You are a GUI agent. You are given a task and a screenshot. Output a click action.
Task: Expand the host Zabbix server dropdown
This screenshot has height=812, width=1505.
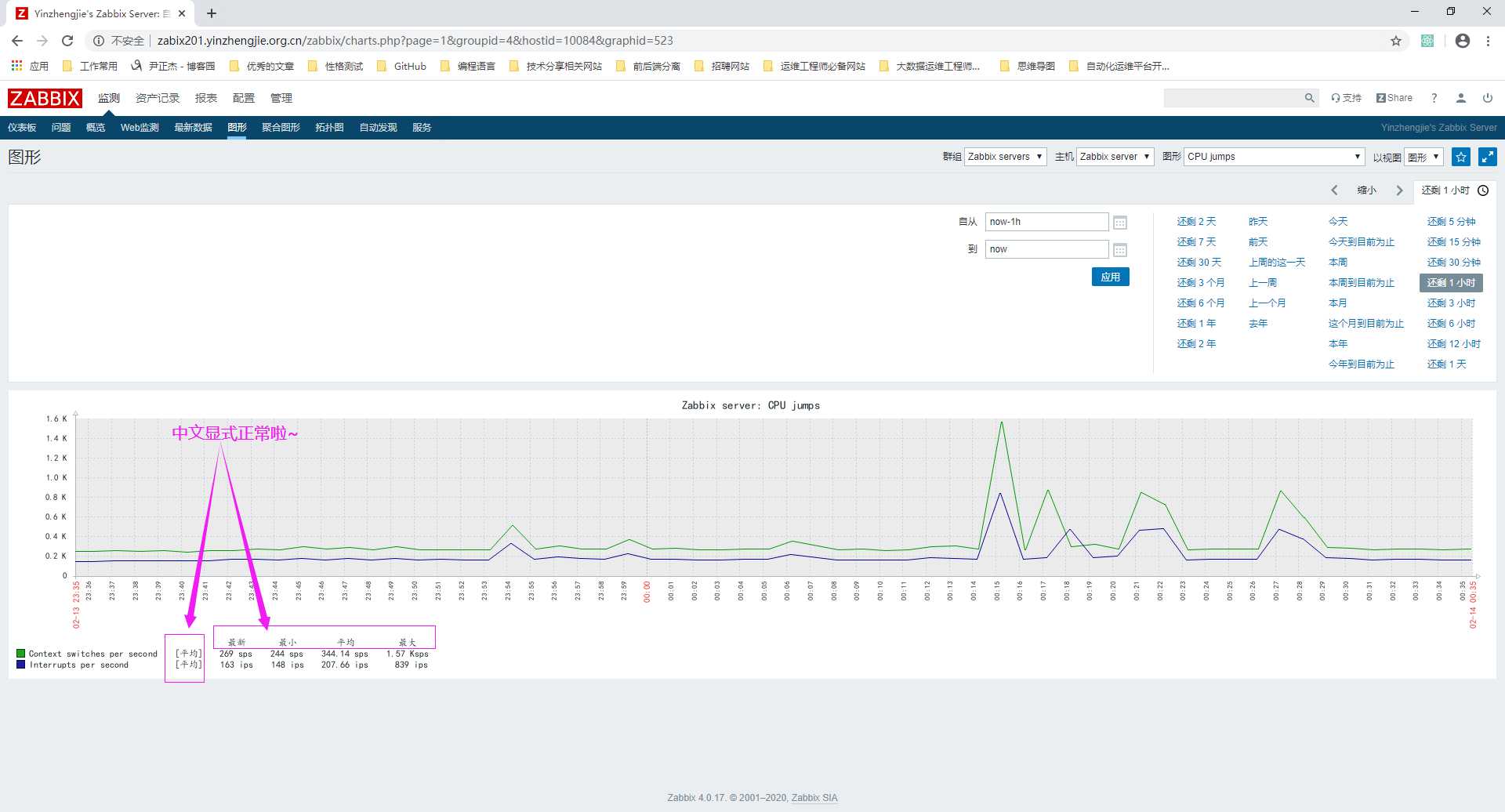point(1115,157)
